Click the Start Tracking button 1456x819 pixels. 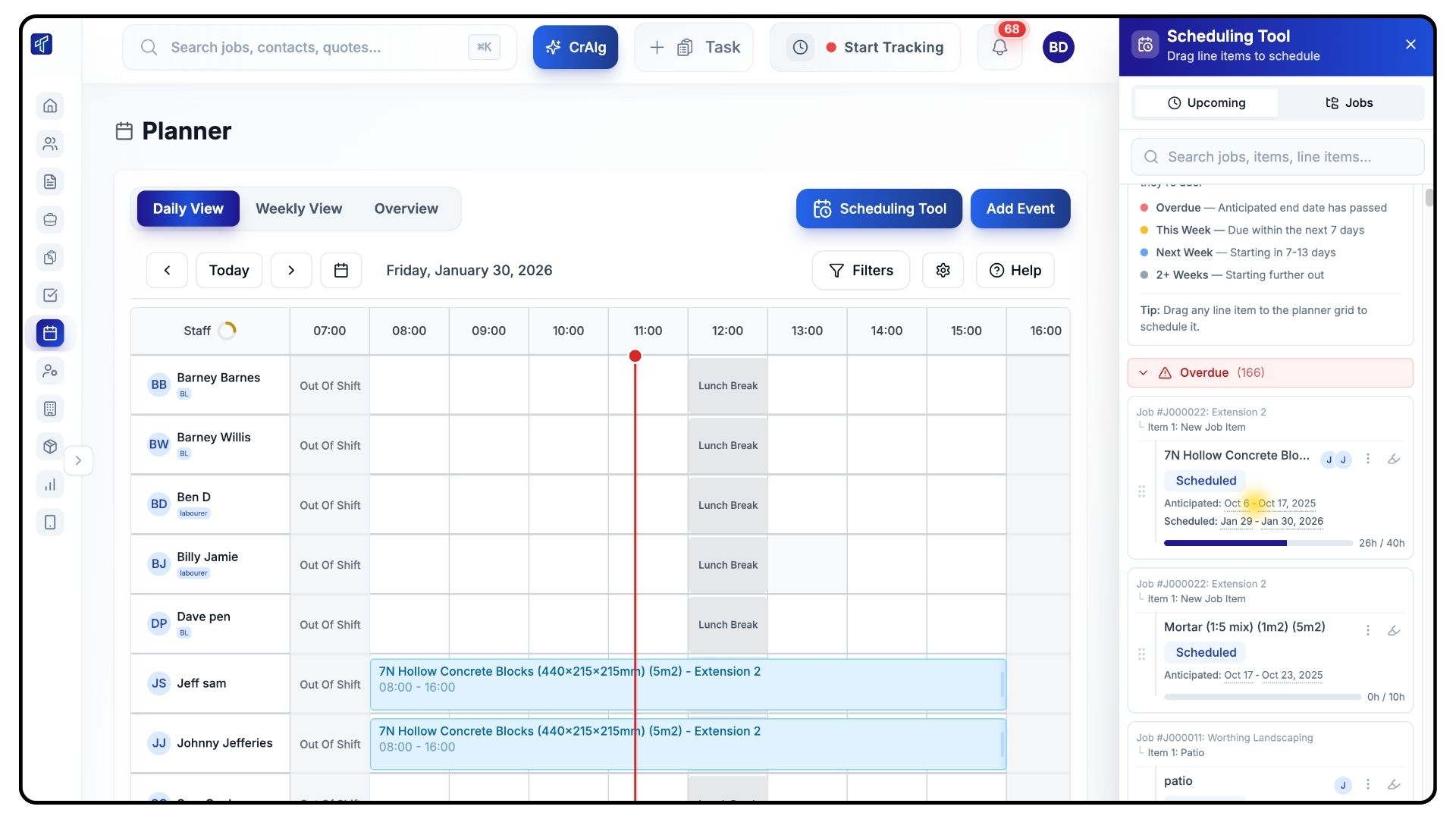tap(884, 48)
